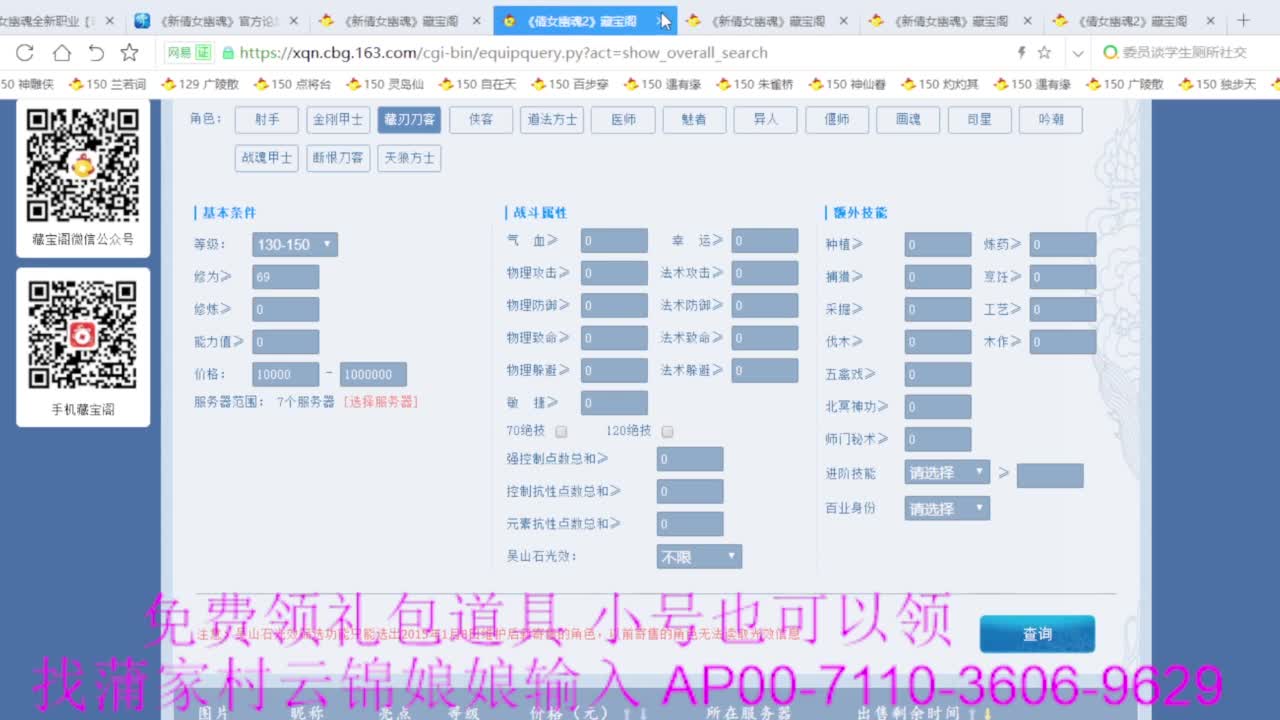Switch to the 女幽魂全新职业 tab

point(50,20)
